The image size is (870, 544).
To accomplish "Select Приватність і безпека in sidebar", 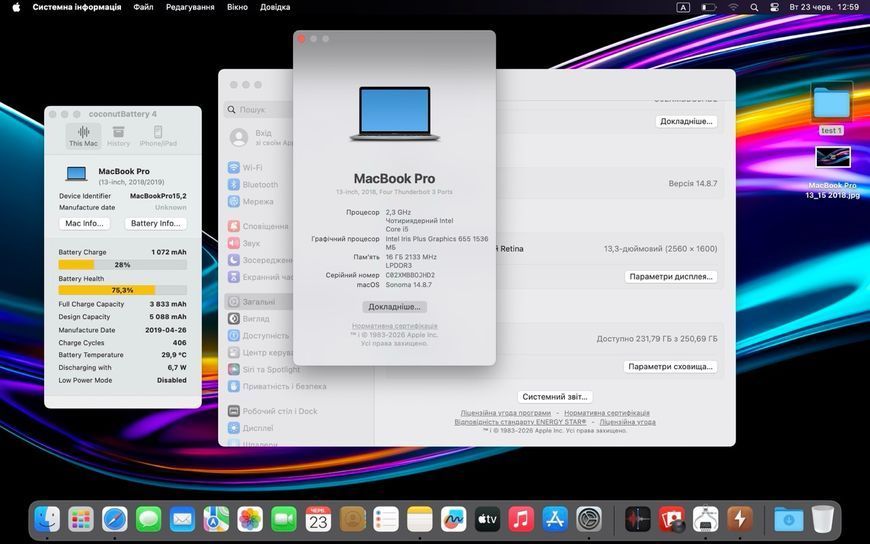I will click(277, 386).
